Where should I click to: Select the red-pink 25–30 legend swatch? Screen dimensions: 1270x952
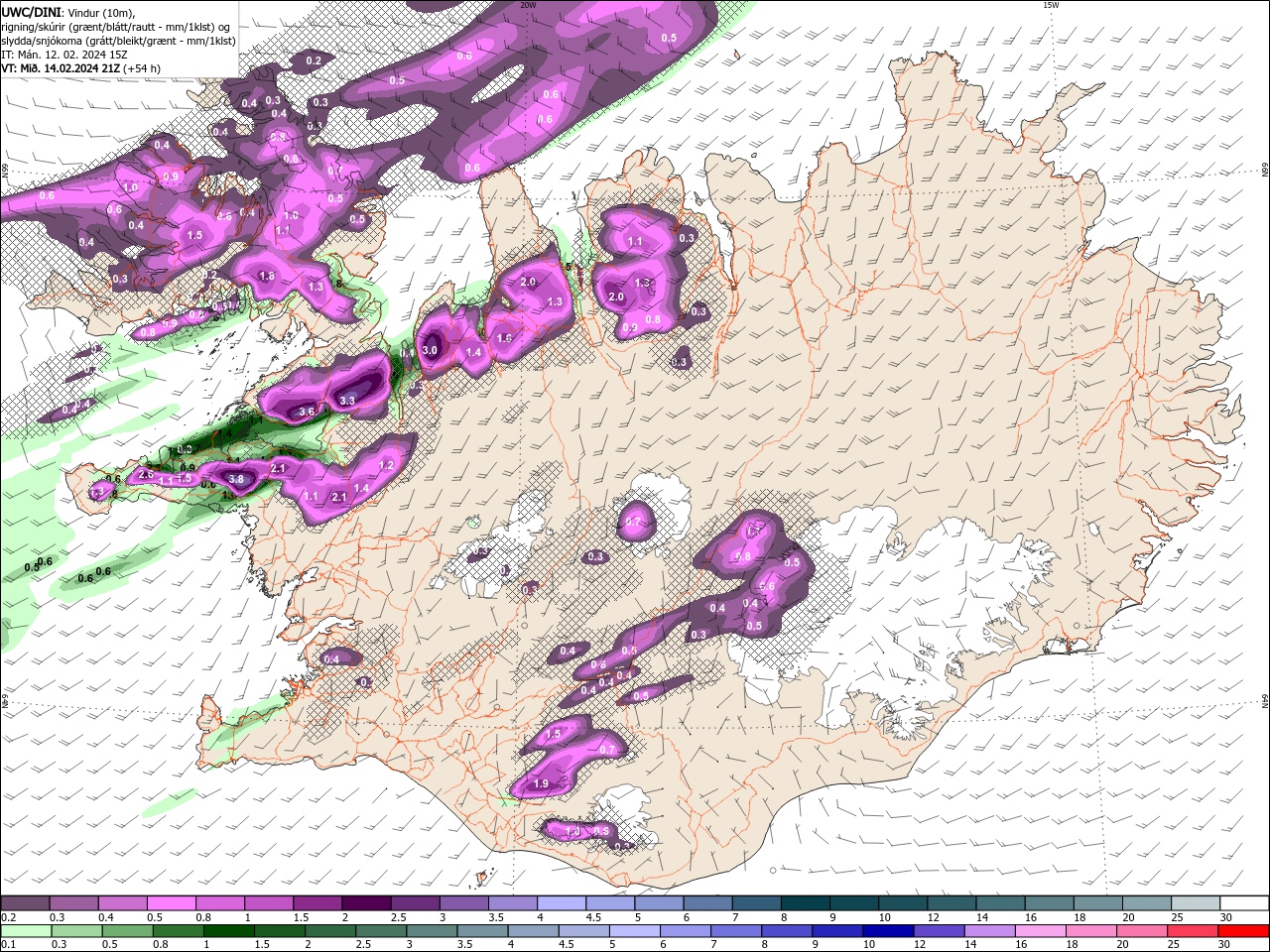click(x=1193, y=931)
